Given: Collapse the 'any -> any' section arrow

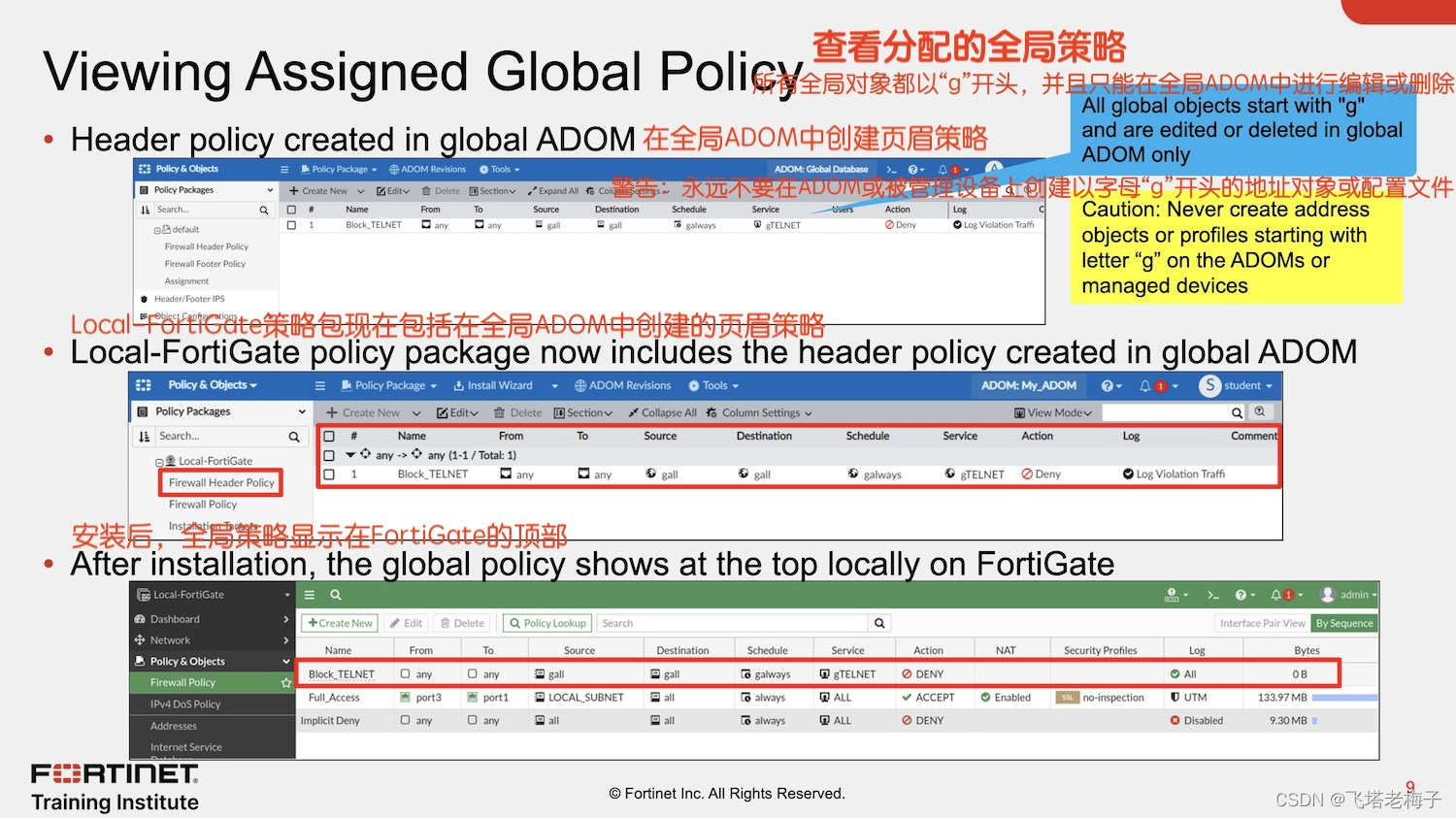Looking at the screenshot, I should [350, 455].
